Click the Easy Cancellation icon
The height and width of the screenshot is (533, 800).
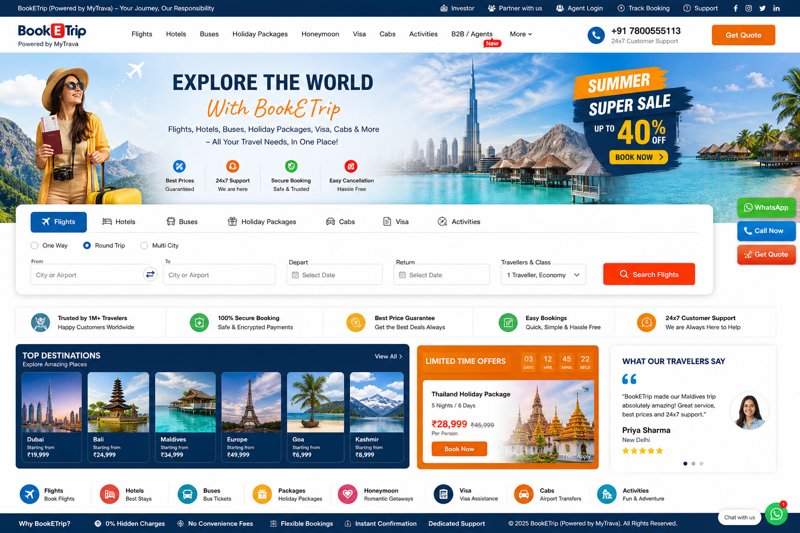351,166
